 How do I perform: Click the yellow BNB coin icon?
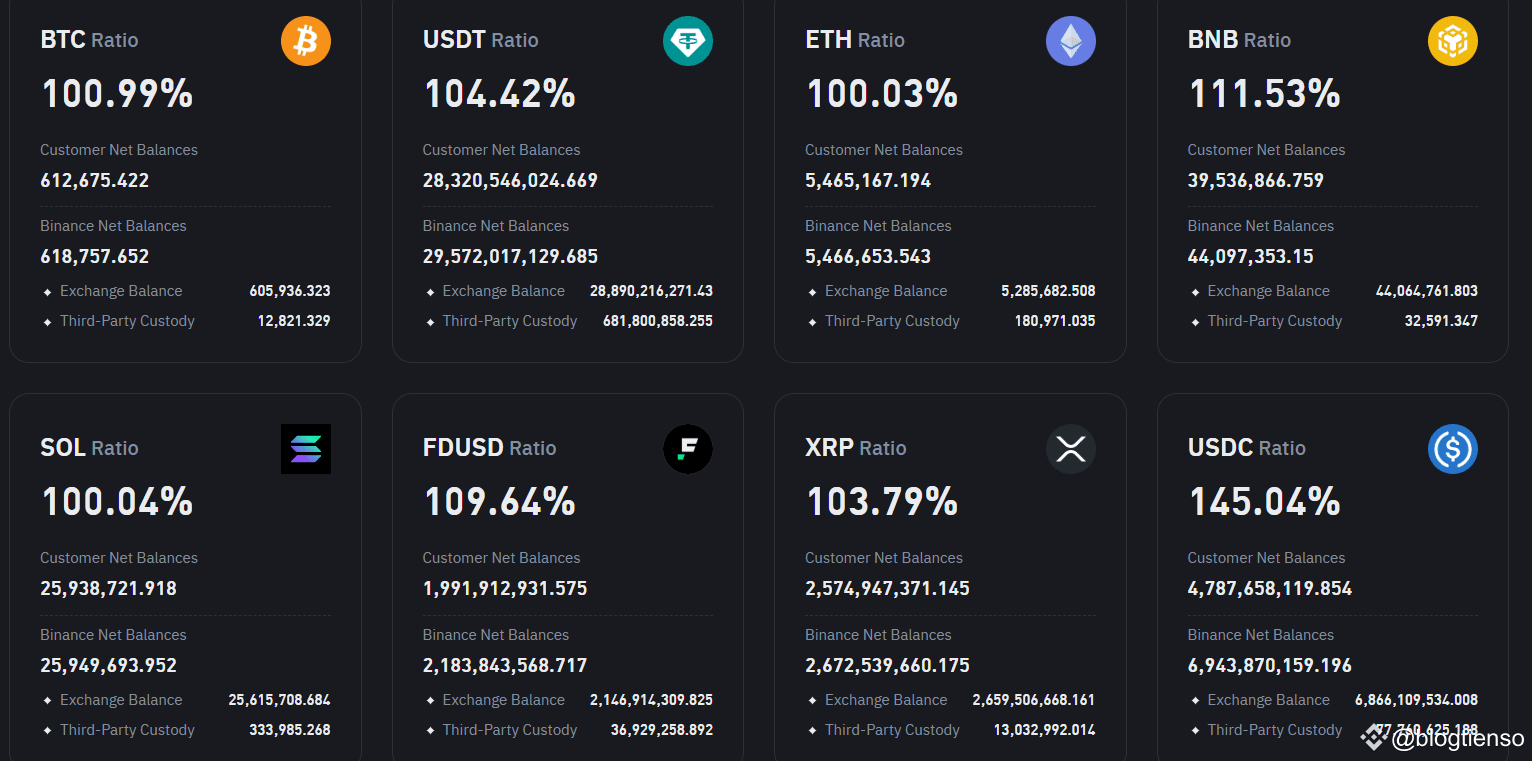click(x=1453, y=41)
